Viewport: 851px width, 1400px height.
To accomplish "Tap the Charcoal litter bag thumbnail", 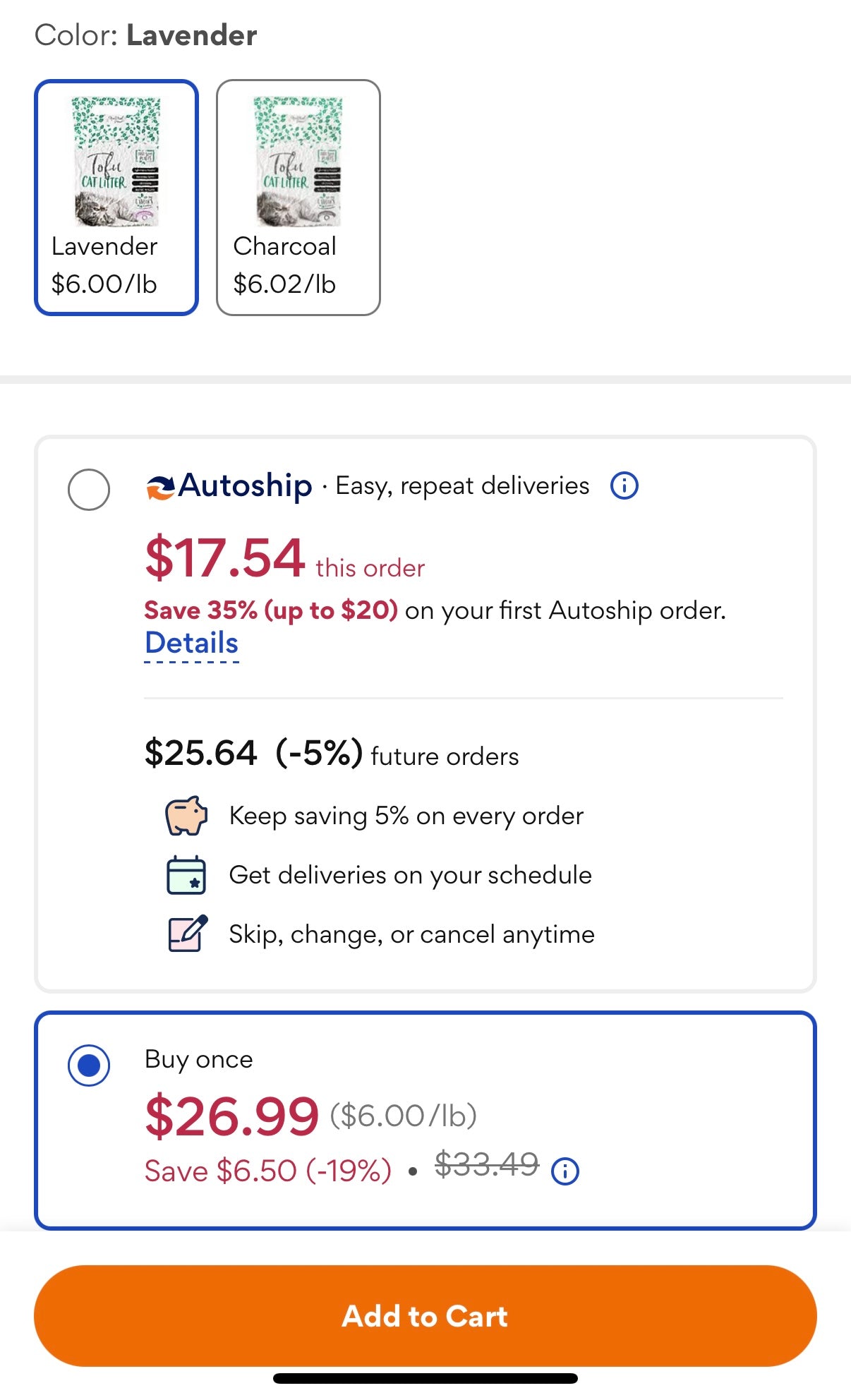I will point(298,162).
